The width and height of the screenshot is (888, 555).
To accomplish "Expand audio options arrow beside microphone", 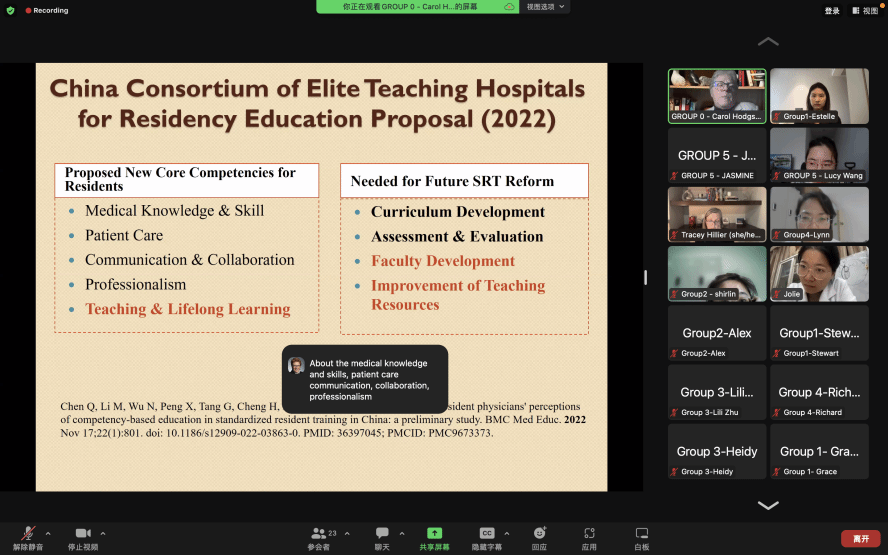I will click(x=48, y=533).
